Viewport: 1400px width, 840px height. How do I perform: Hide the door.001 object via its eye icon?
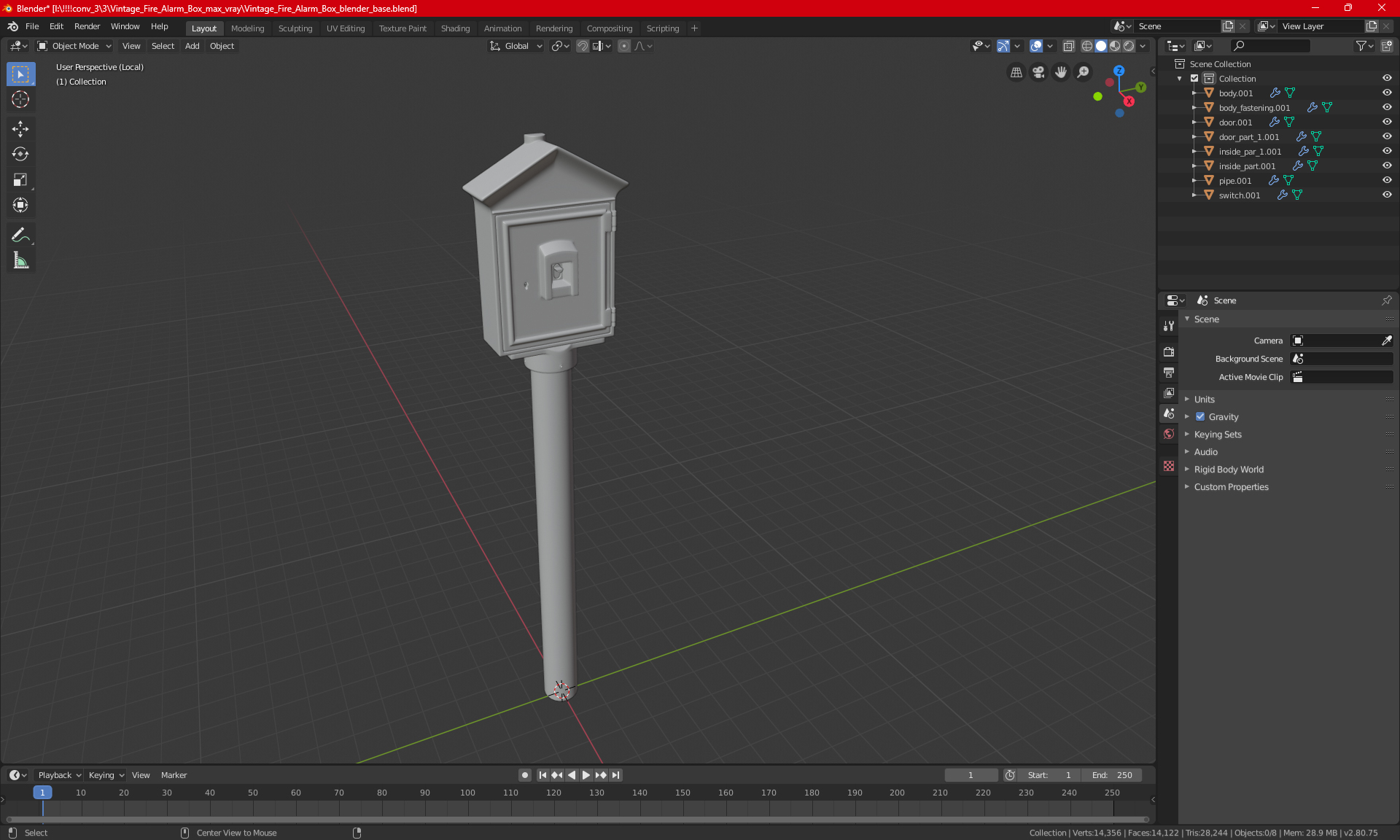click(1387, 122)
